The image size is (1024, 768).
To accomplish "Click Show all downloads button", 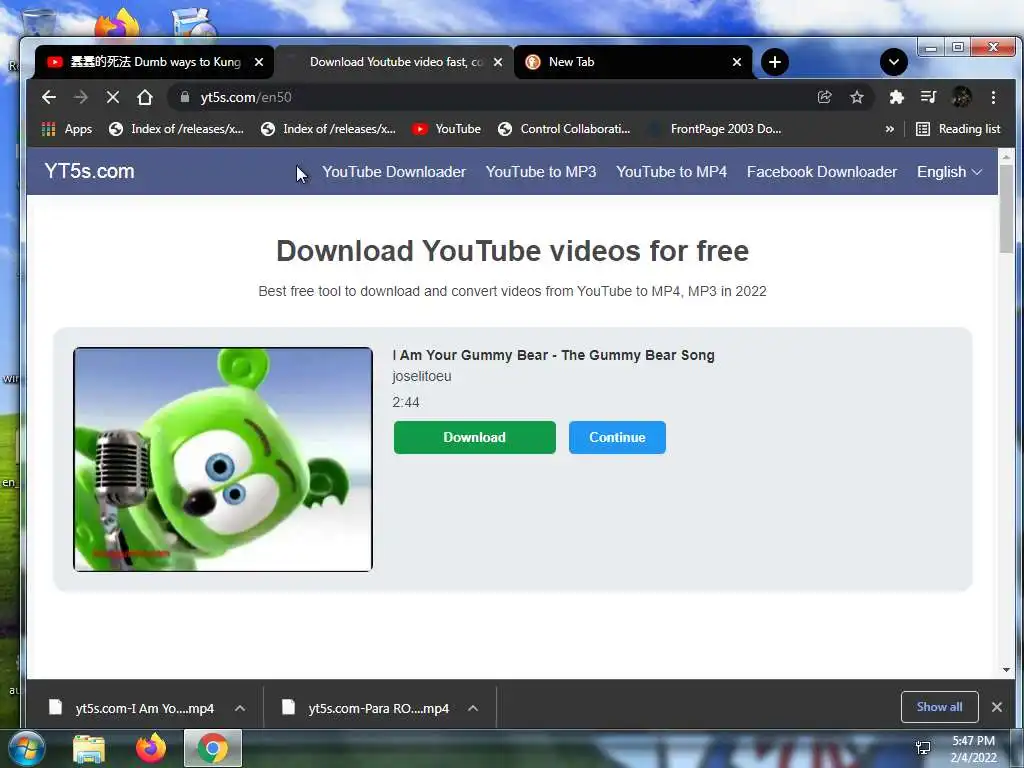I will (x=939, y=707).
